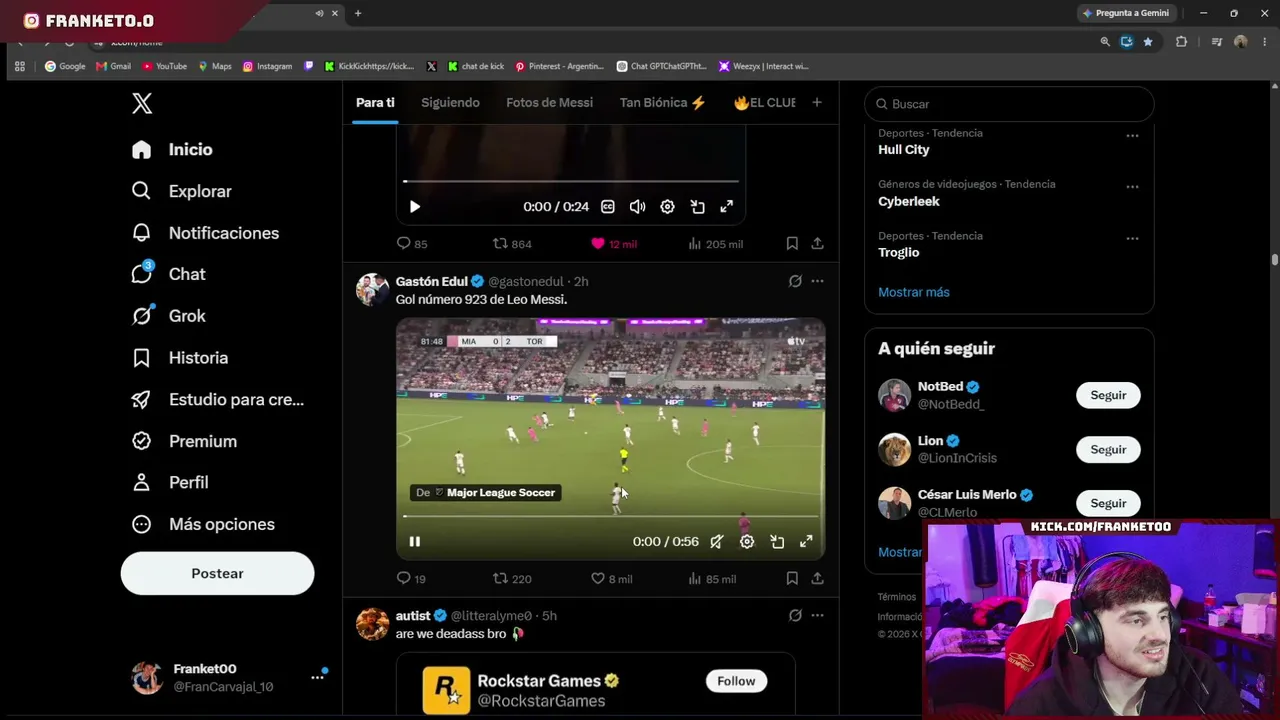
Task: Follow Lion with Seguir button
Action: (1108, 449)
